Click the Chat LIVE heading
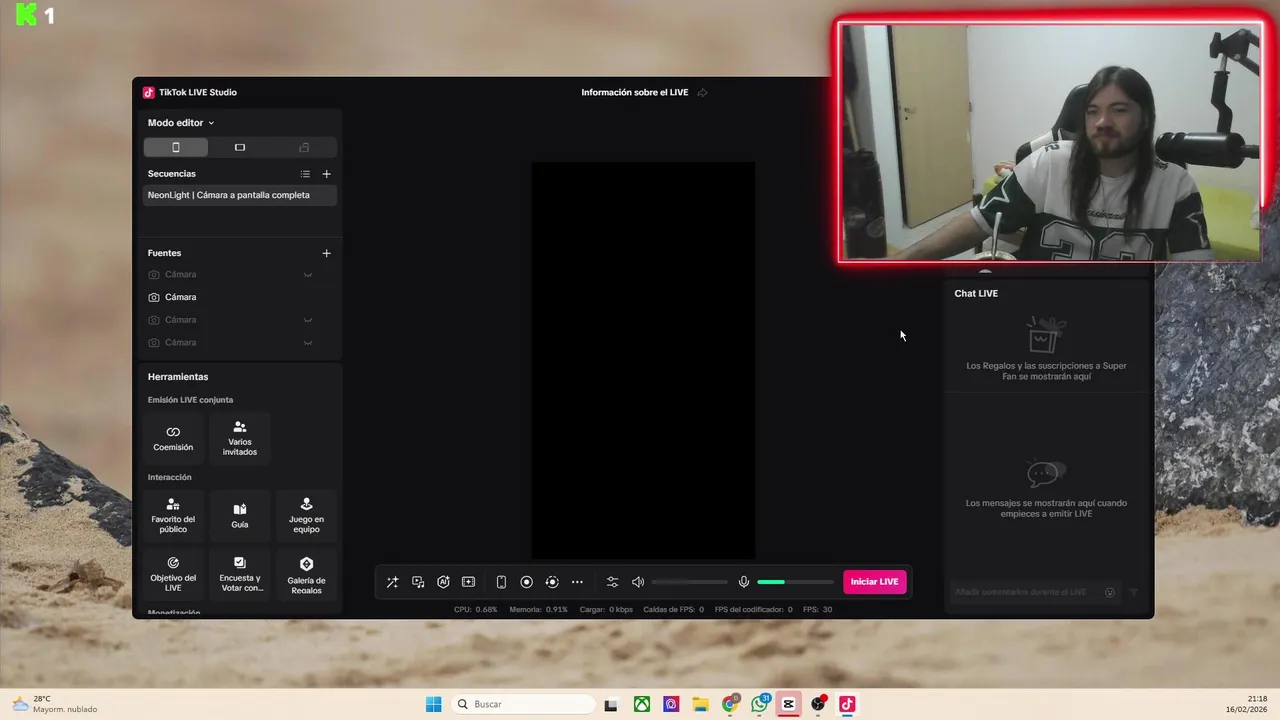 tap(976, 293)
